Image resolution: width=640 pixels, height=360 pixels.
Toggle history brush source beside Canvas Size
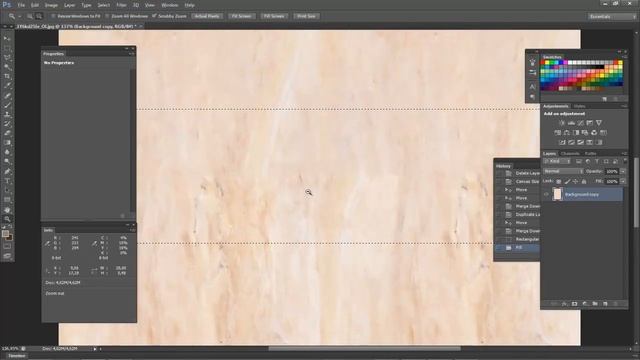tap(499, 181)
